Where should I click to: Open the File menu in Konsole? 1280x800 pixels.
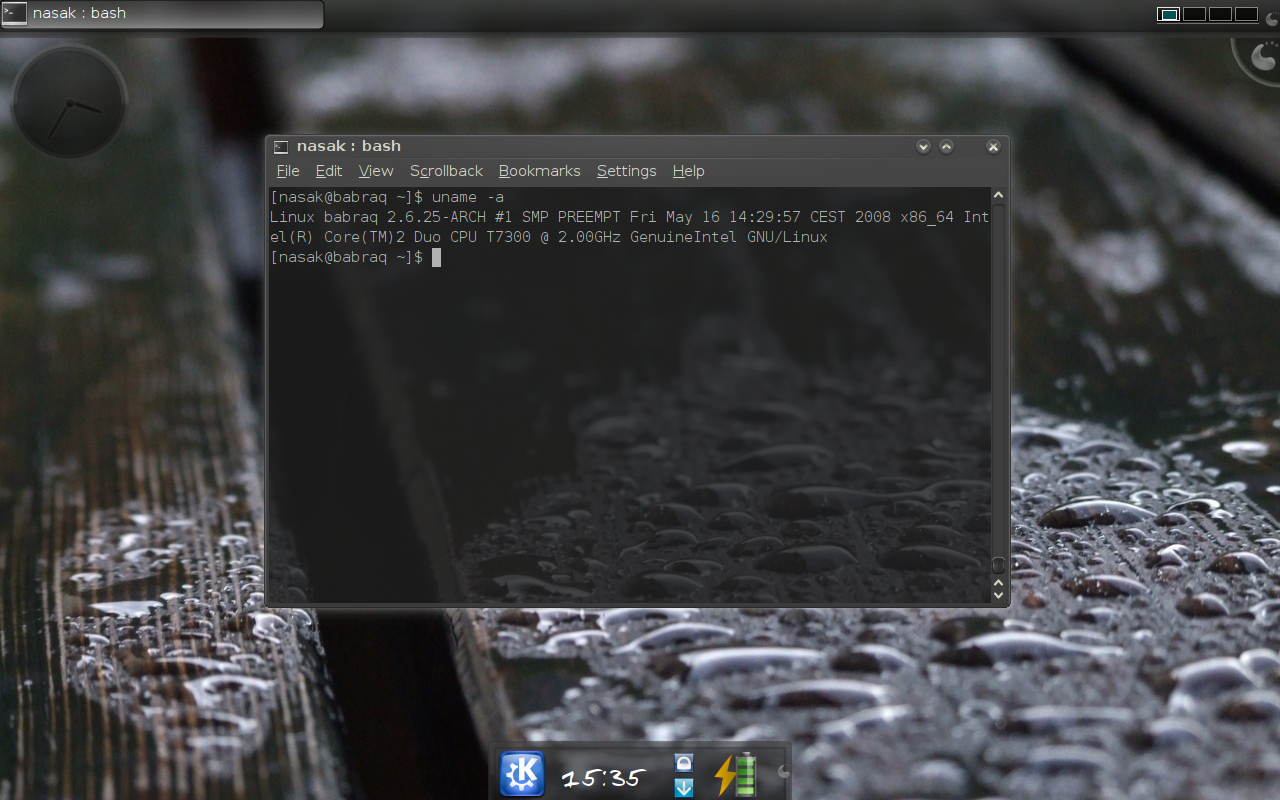[x=288, y=171]
